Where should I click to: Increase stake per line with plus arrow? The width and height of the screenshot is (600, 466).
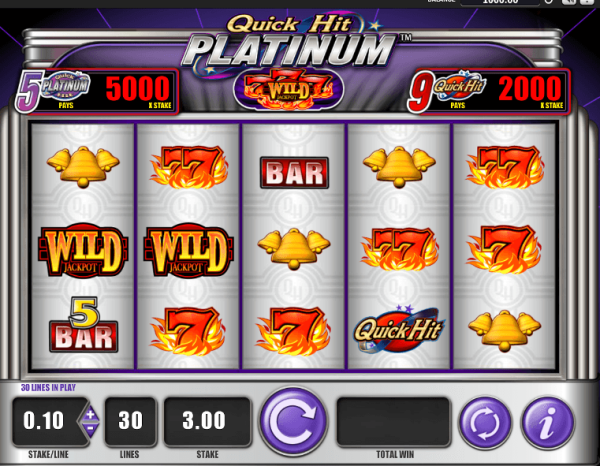[x=90, y=414]
